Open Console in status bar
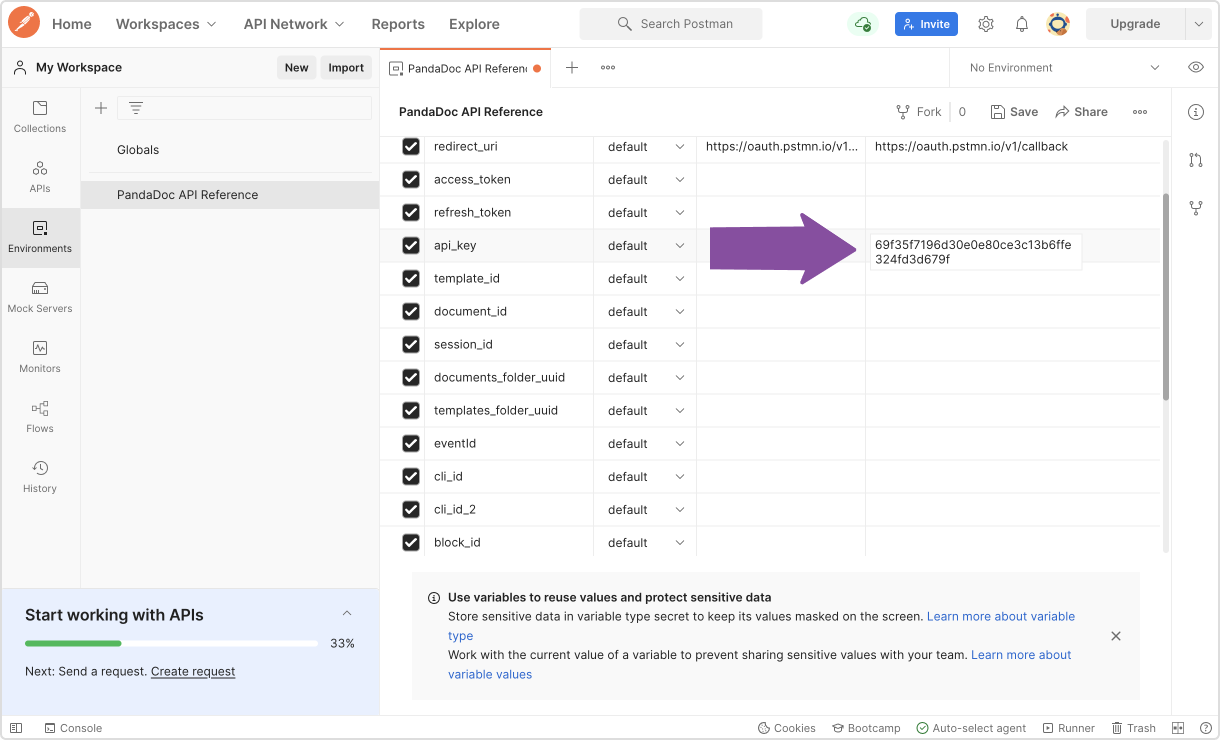Image resolution: width=1220 pixels, height=740 pixels. (73, 728)
